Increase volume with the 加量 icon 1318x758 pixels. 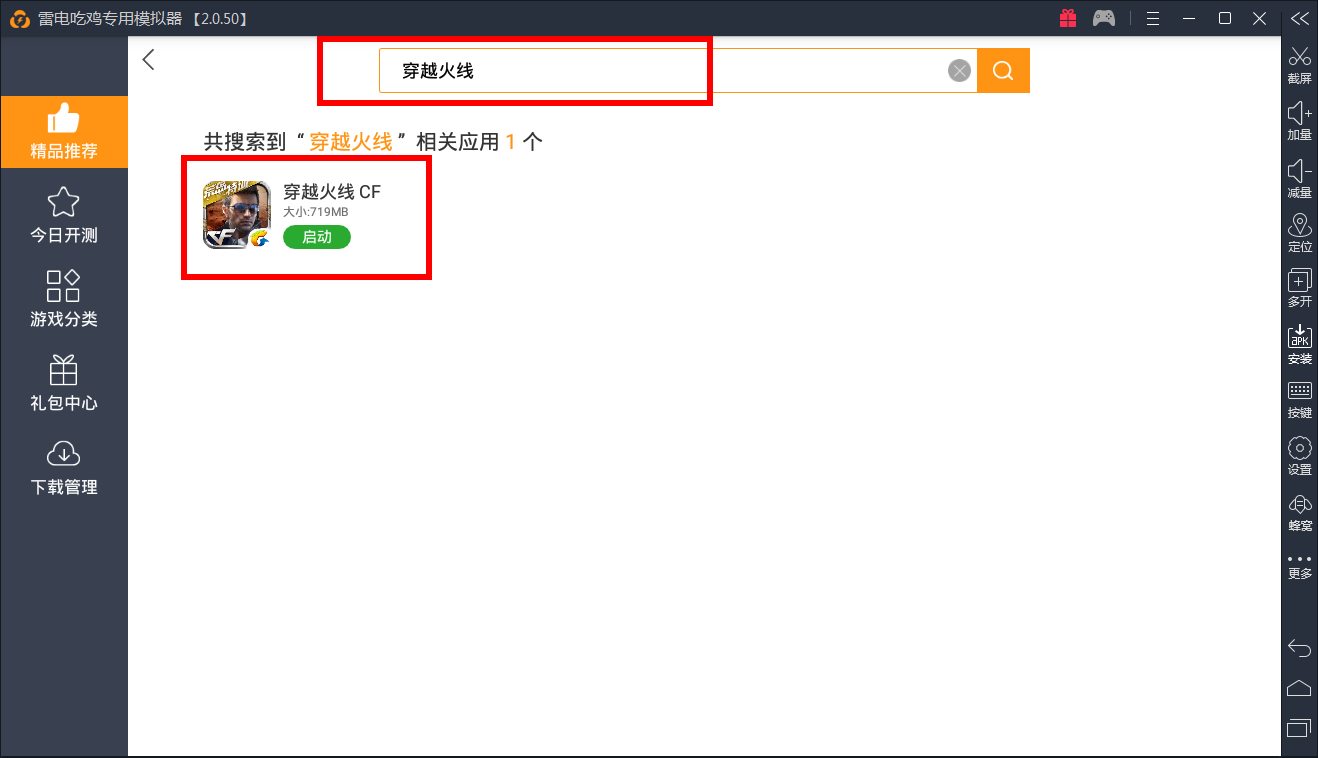pyautogui.click(x=1299, y=118)
